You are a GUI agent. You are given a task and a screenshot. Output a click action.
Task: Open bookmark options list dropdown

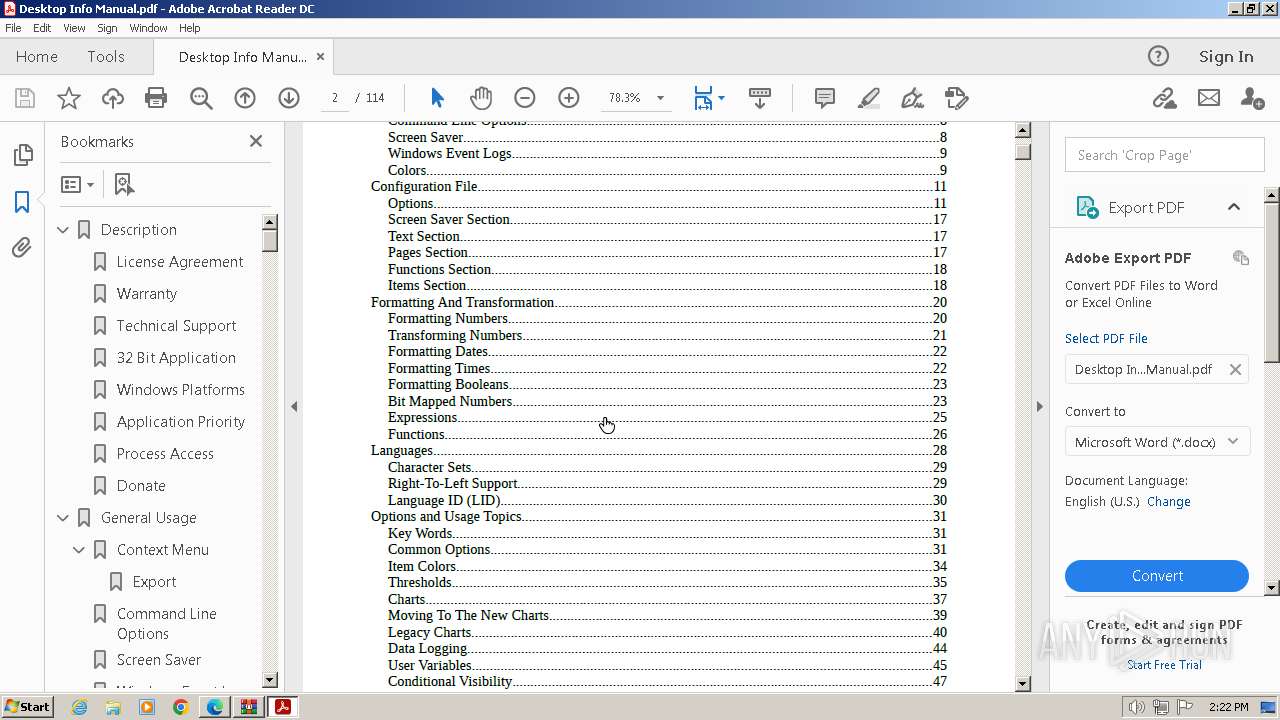77,184
